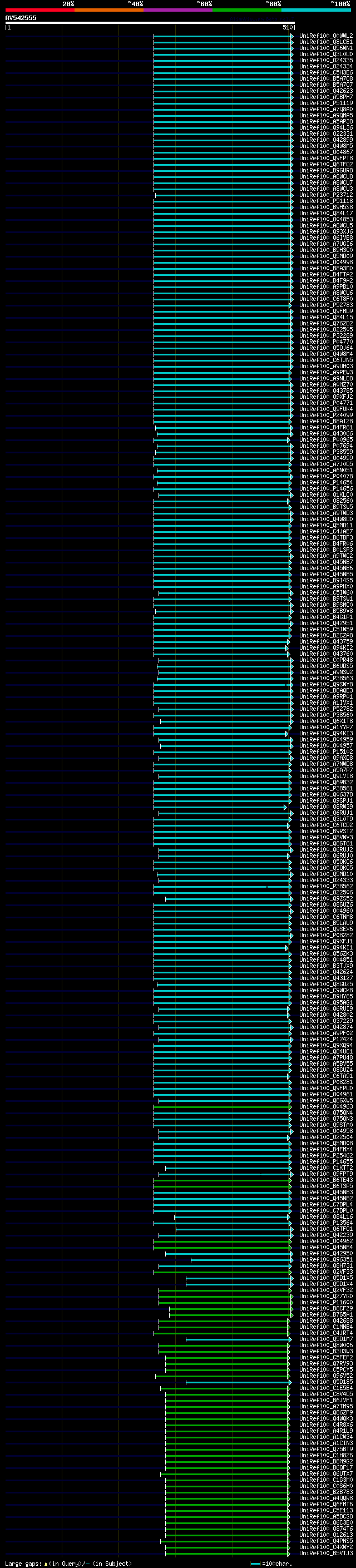Viewport: 356px width, 1568px height.
Task: Select the UniRef100_P23712 label
Action: 325,195
